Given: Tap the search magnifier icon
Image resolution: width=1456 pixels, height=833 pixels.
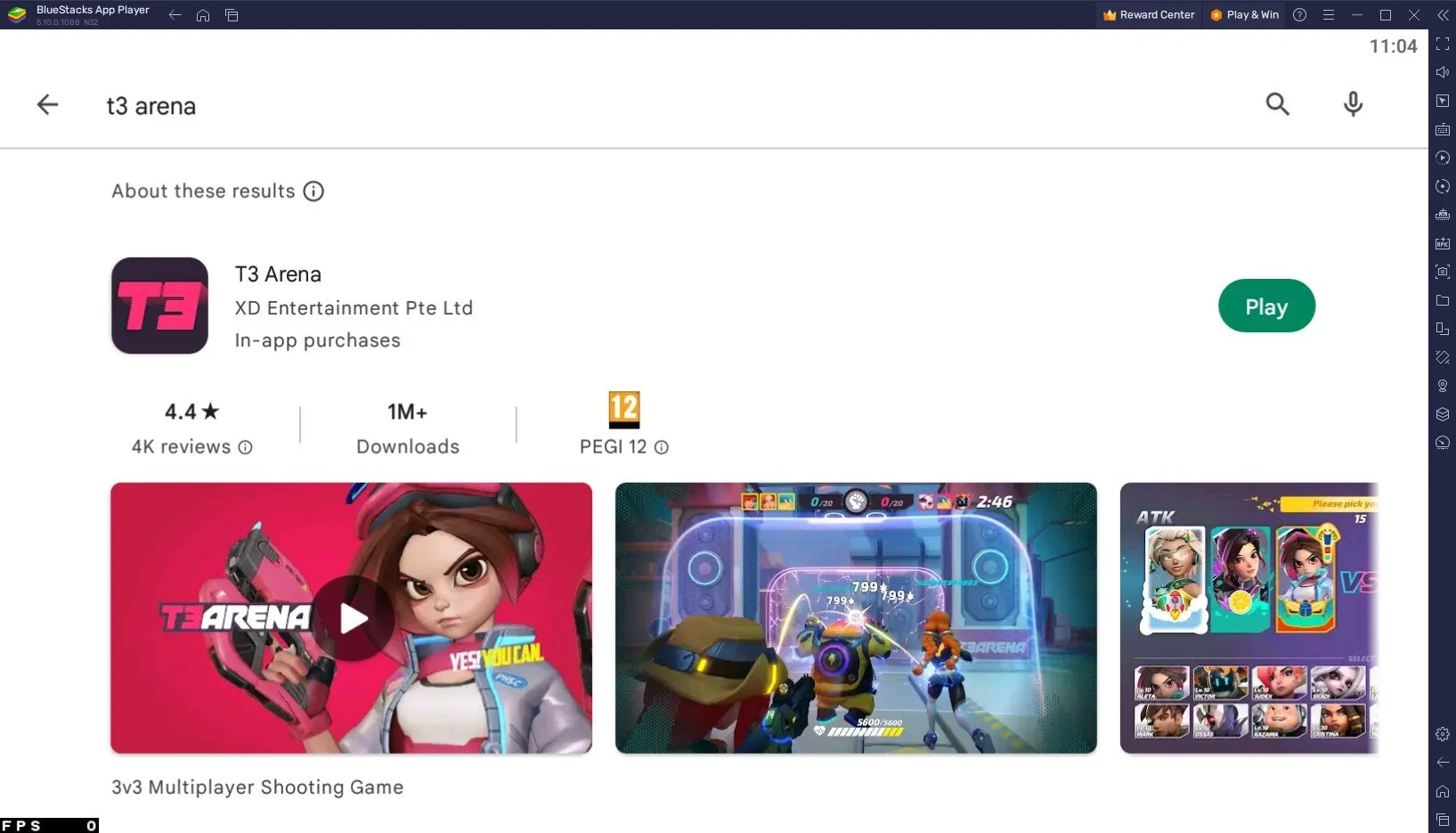Looking at the screenshot, I should (x=1277, y=104).
